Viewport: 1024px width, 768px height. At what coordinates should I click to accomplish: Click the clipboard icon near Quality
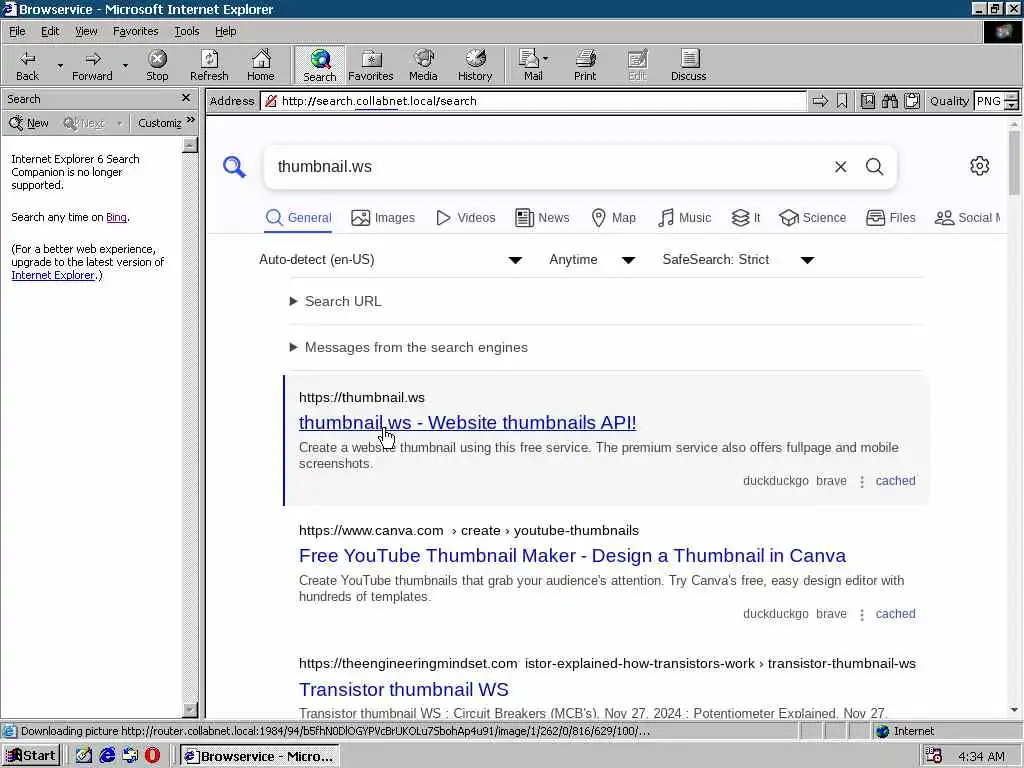click(x=912, y=101)
